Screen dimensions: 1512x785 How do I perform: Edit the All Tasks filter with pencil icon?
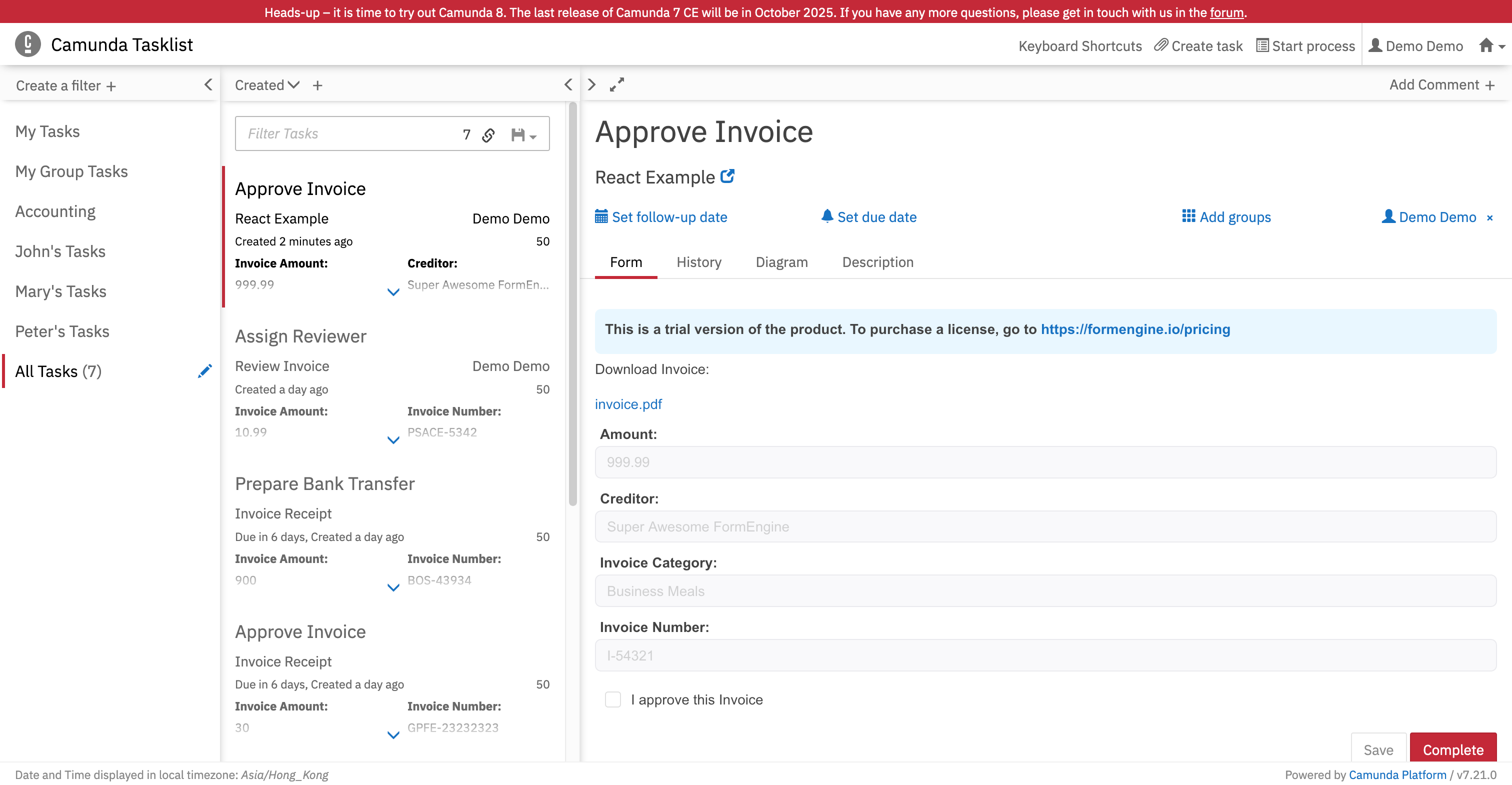point(205,370)
